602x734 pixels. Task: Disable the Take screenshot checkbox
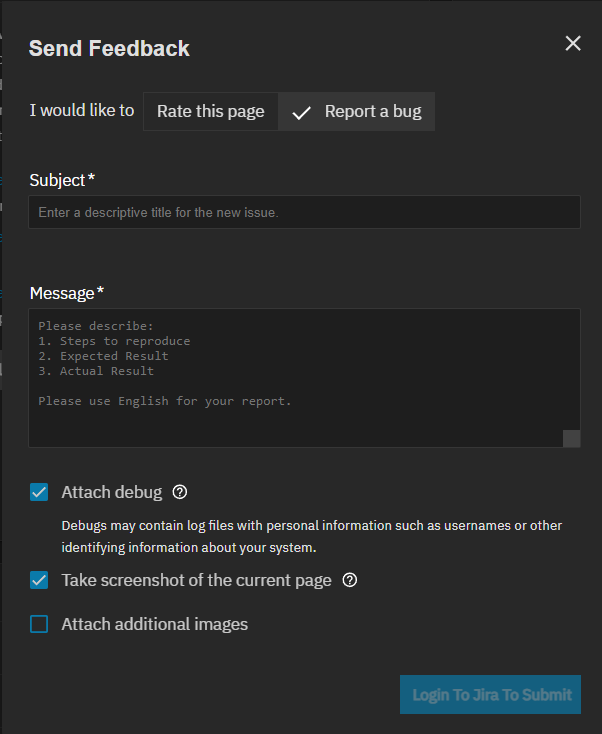[x=39, y=580]
